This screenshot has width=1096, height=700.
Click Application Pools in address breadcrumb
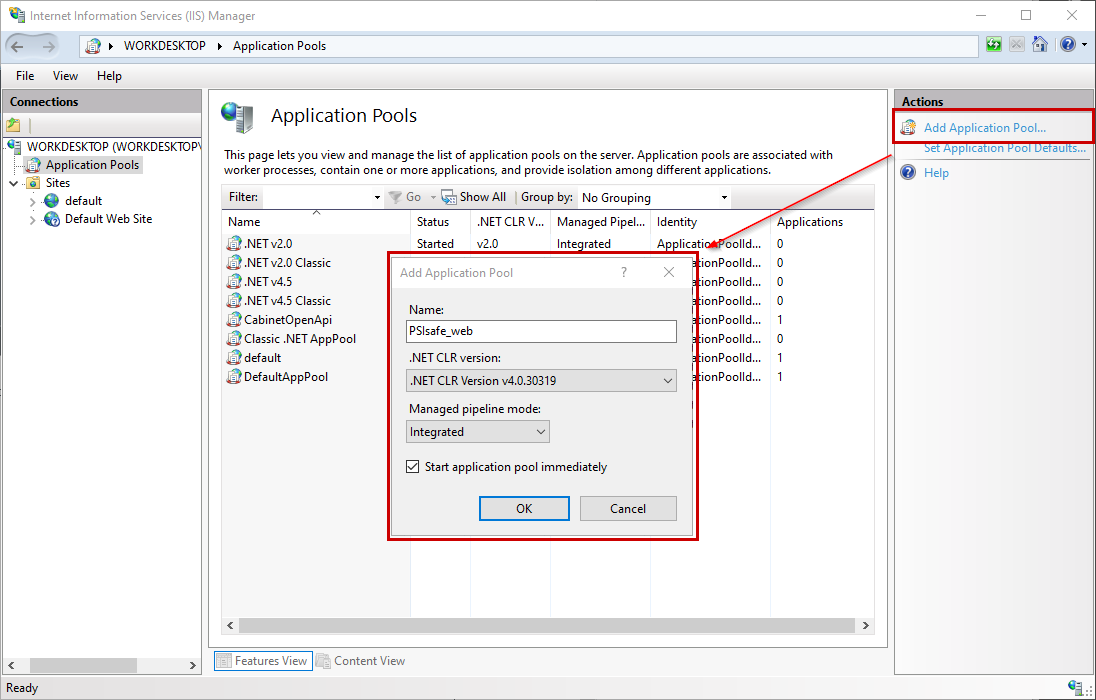click(x=280, y=46)
